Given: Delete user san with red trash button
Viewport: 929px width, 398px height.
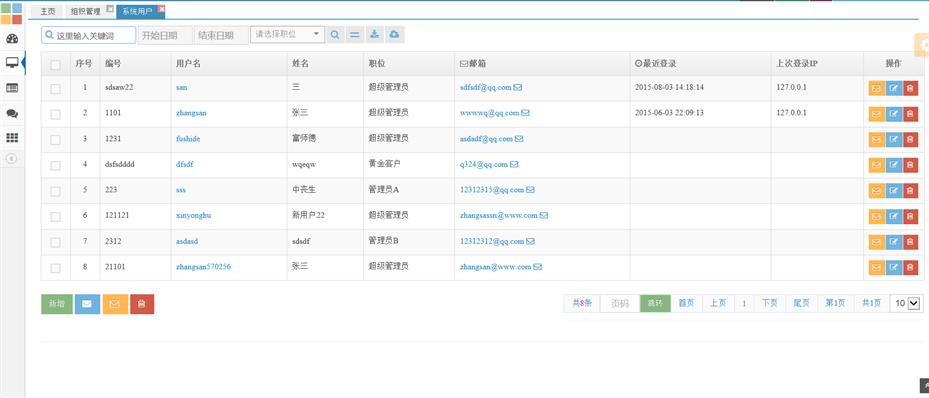Looking at the screenshot, I should pos(911,88).
